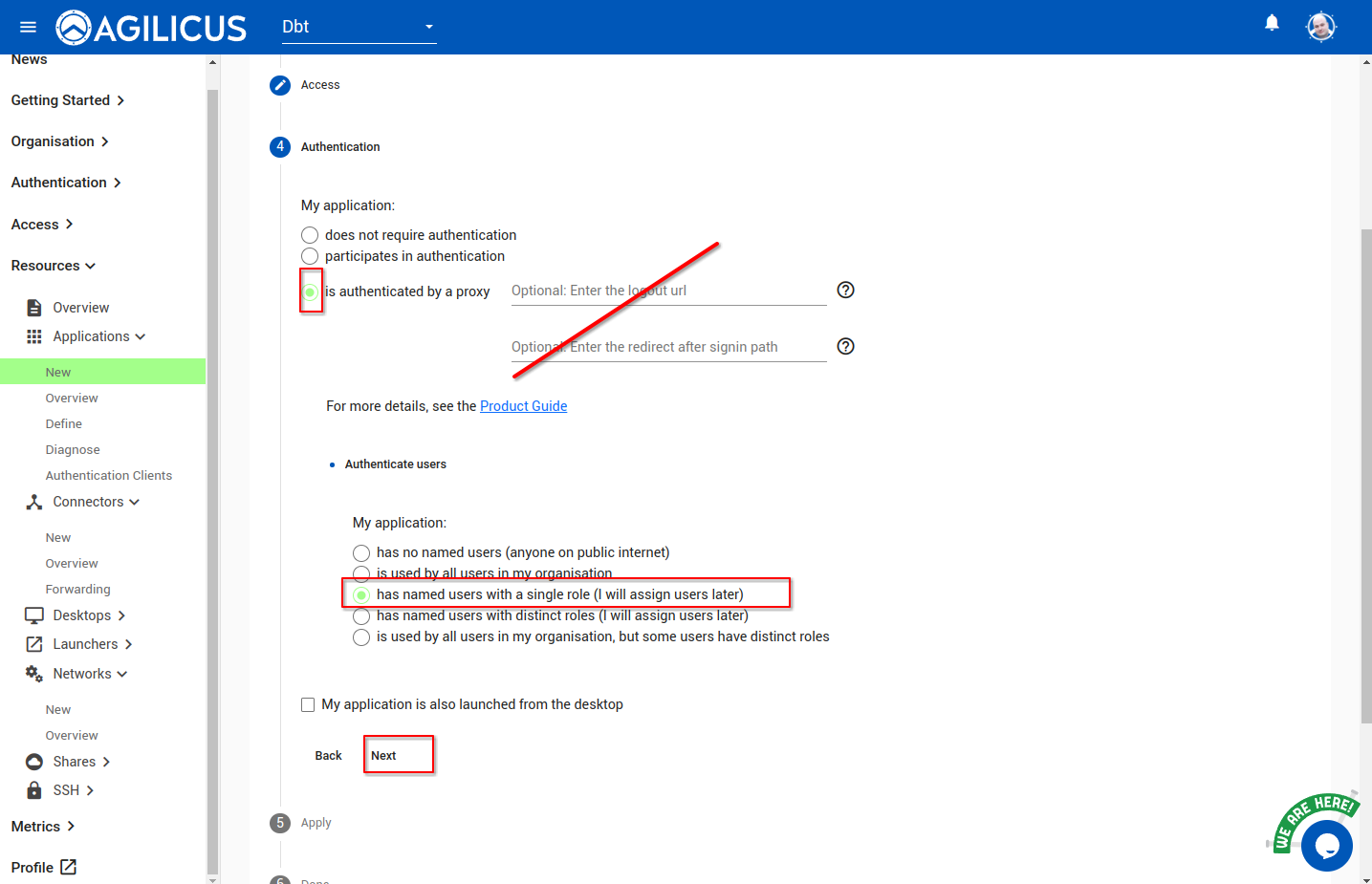The height and width of the screenshot is (884, 1372).
Task: Open the Dbt organisation dropdown
Action: point(359,27)
